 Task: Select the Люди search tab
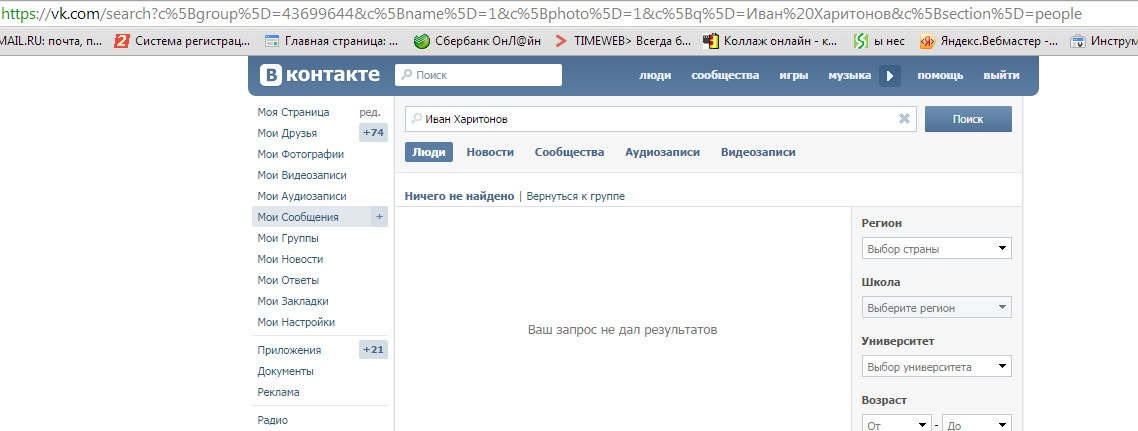(429, 152)
